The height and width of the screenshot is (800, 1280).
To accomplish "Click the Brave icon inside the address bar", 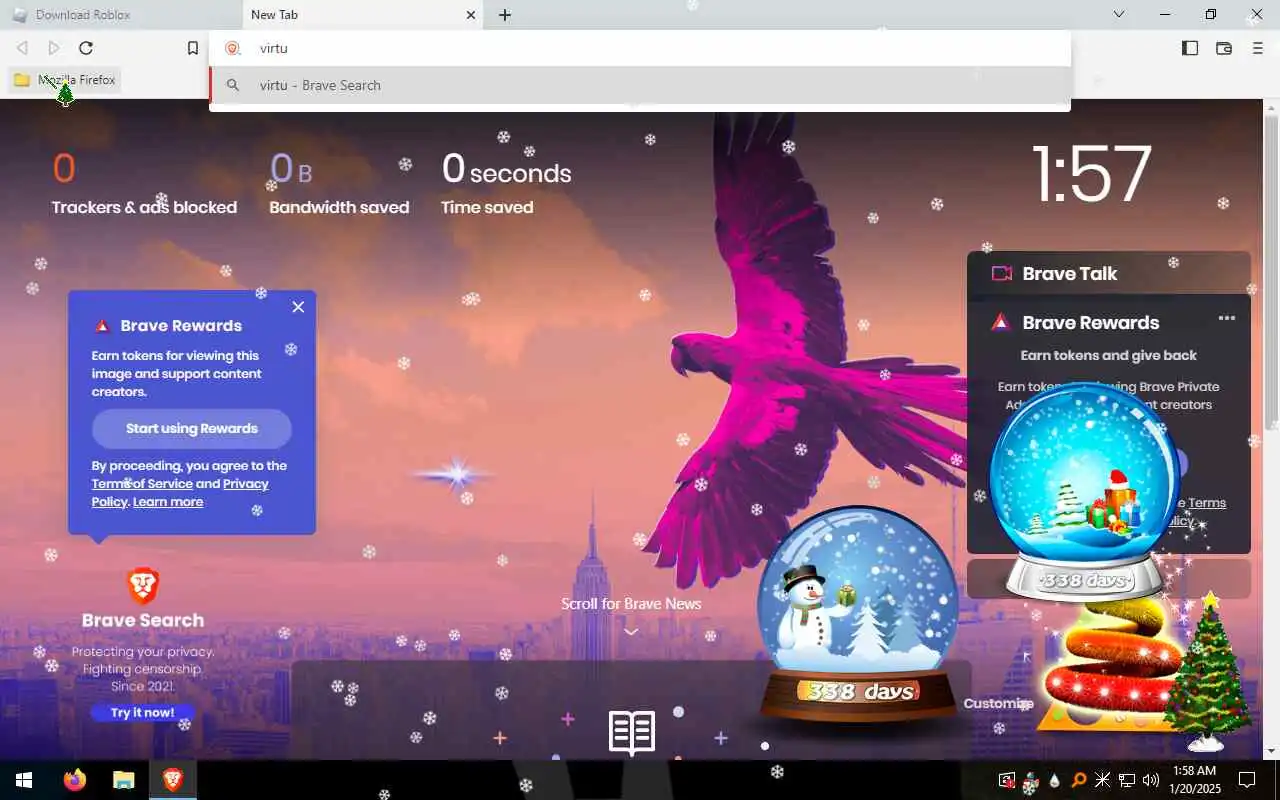I will tap(233, 48).
